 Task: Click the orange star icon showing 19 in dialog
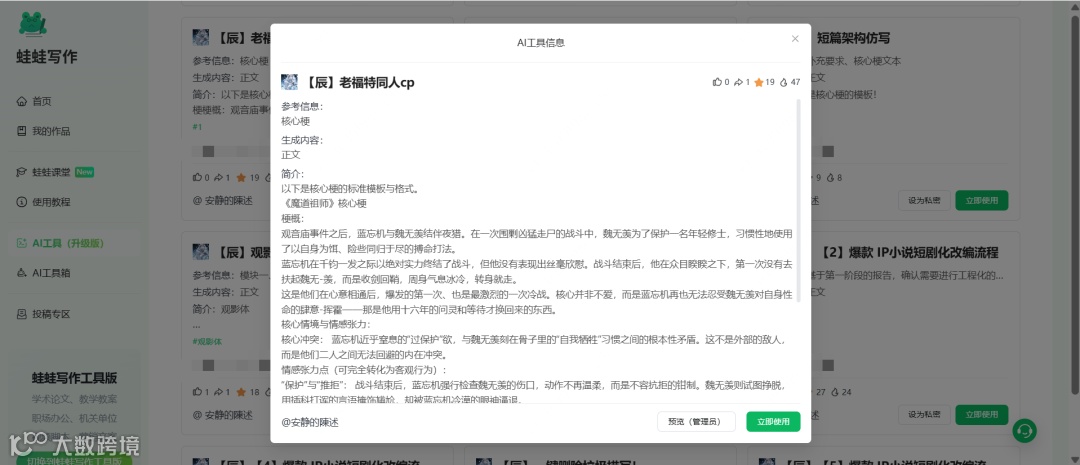tap(759, 82)
